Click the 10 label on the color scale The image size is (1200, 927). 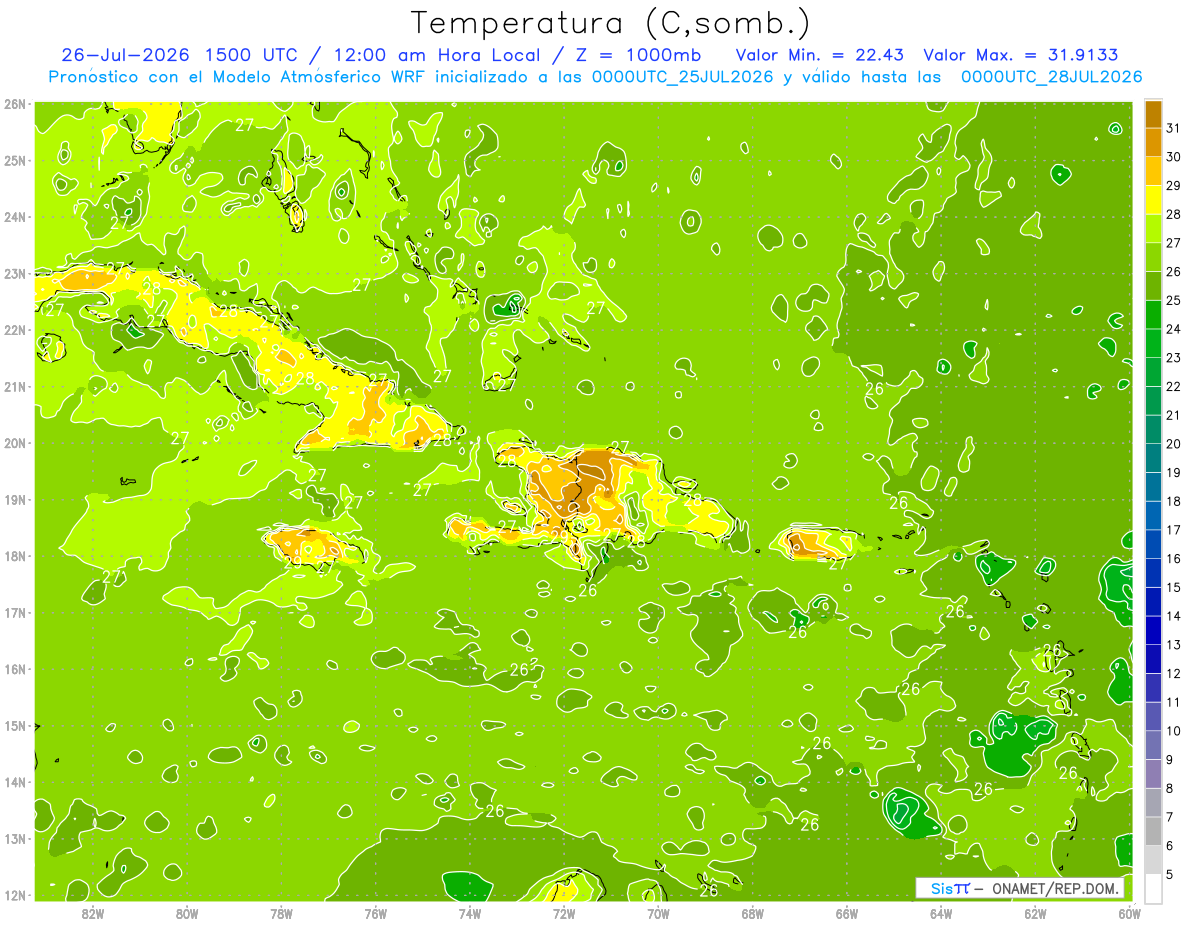tap(1174, 731)
